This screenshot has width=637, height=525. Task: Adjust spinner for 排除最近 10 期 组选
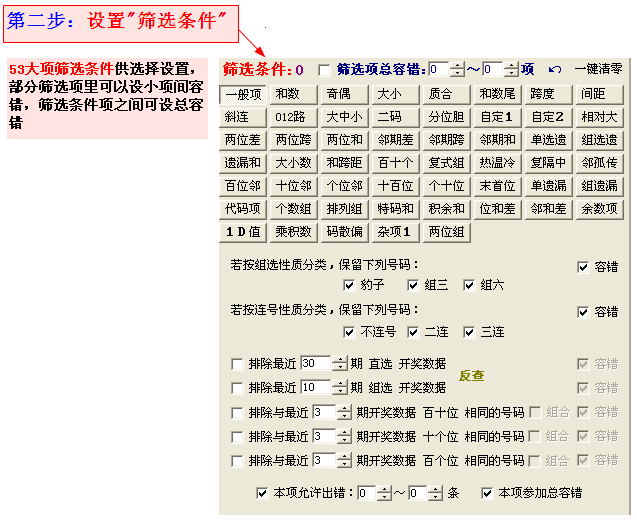click(340, 387)
